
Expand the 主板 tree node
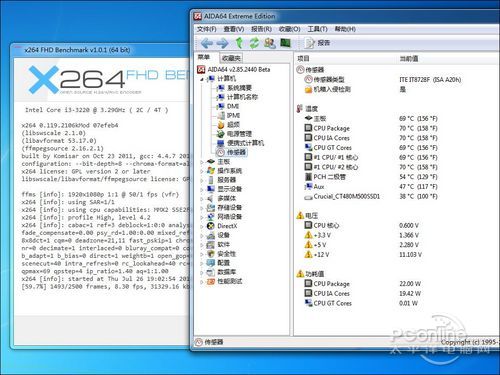202,162
